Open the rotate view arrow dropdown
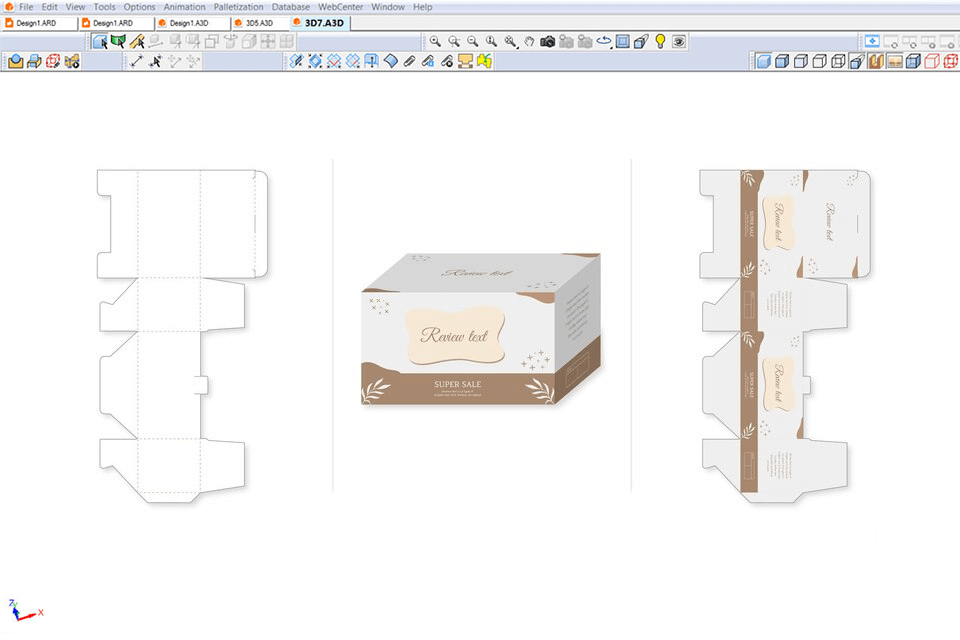This screenshot has height=640, width=960. [604, 41]
